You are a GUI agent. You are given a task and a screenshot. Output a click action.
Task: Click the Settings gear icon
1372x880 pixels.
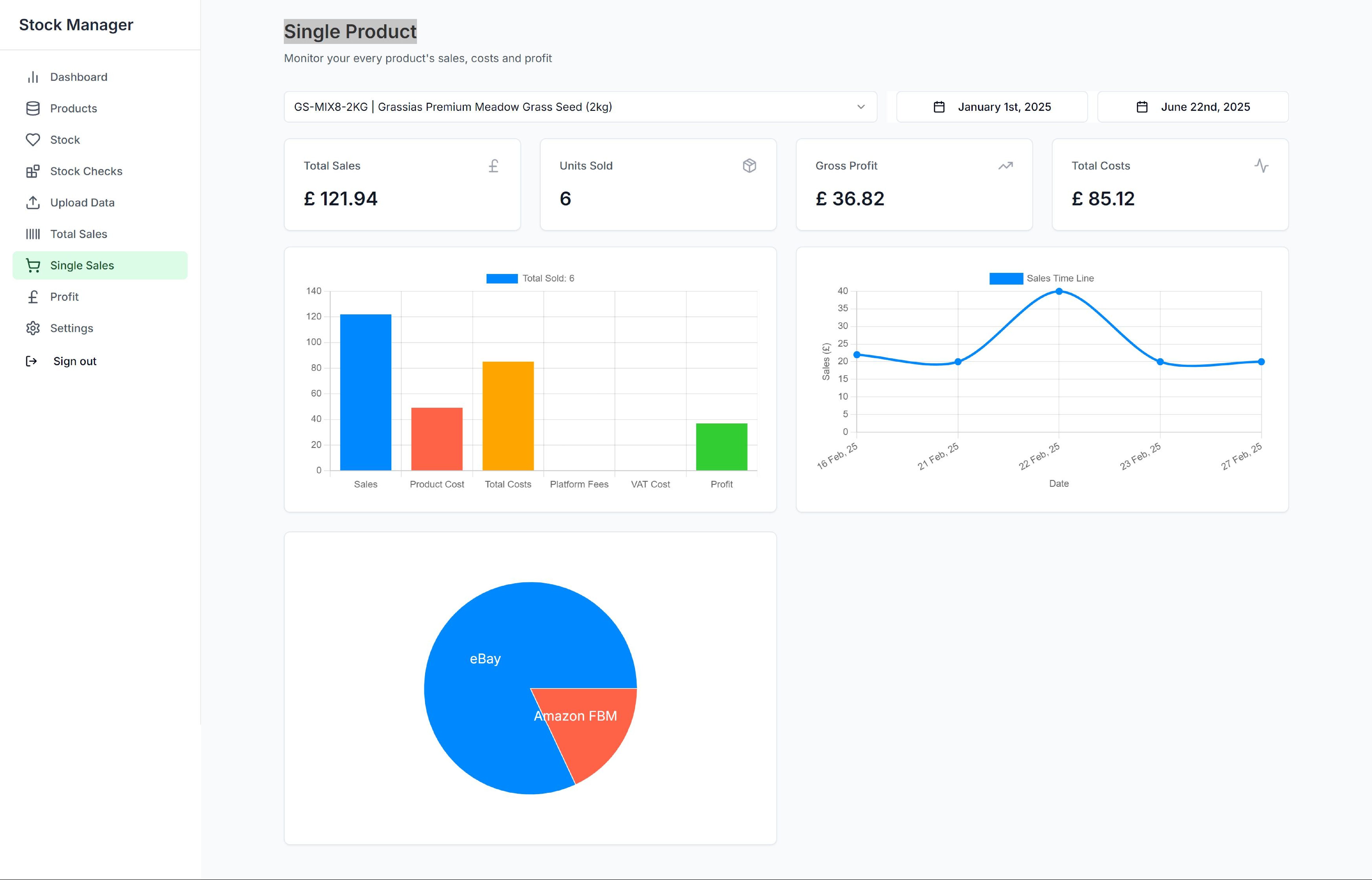click(x=33, y=329)
